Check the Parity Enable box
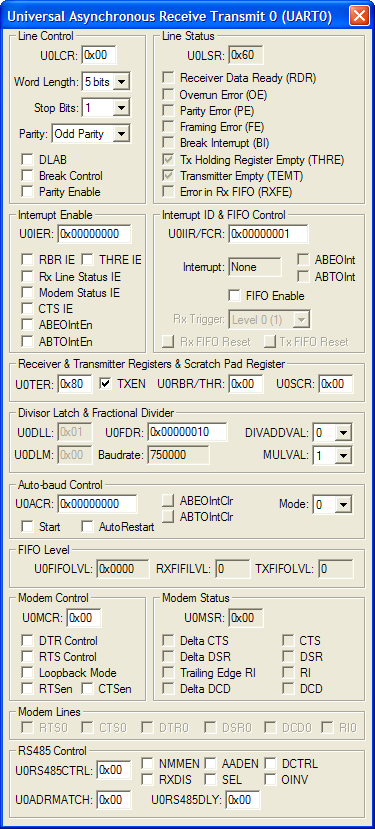This screenshot has height=829, width=375. point(27,191)
